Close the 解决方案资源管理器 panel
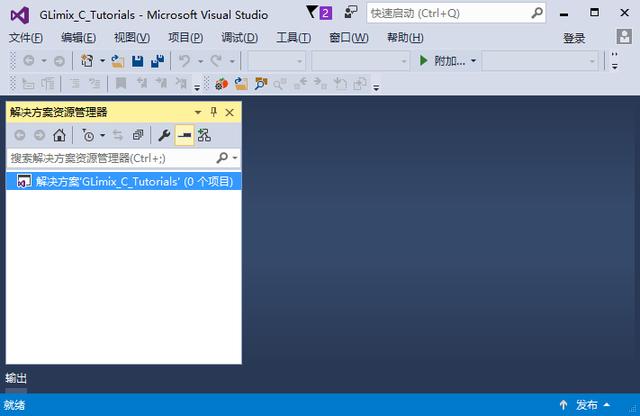The height and width of the screenshot is (416, 640). (229, 112)
